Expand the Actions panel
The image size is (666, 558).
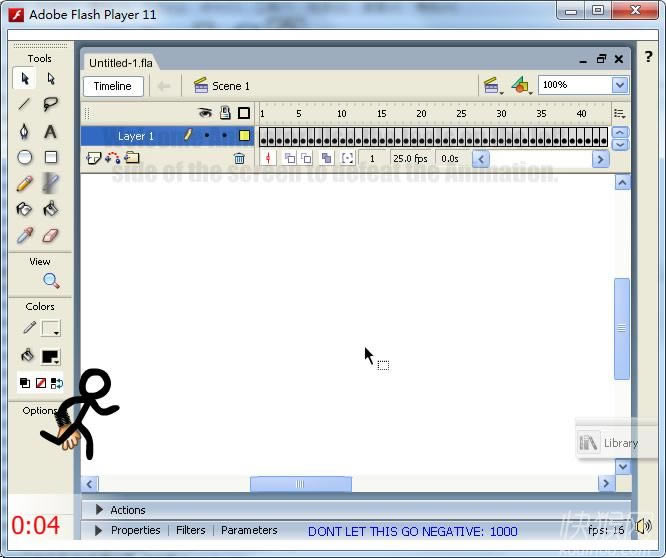(99, 510)
